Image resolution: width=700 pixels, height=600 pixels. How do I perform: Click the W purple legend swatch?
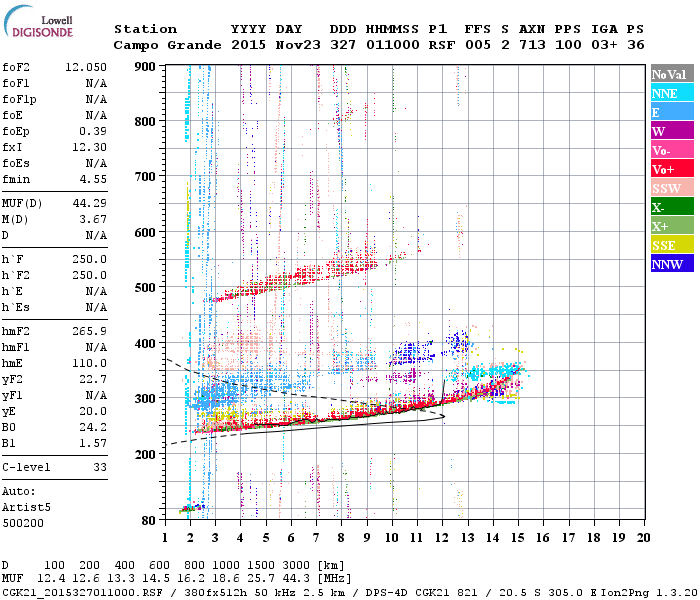pyautogui.click(x=672, y=131)
